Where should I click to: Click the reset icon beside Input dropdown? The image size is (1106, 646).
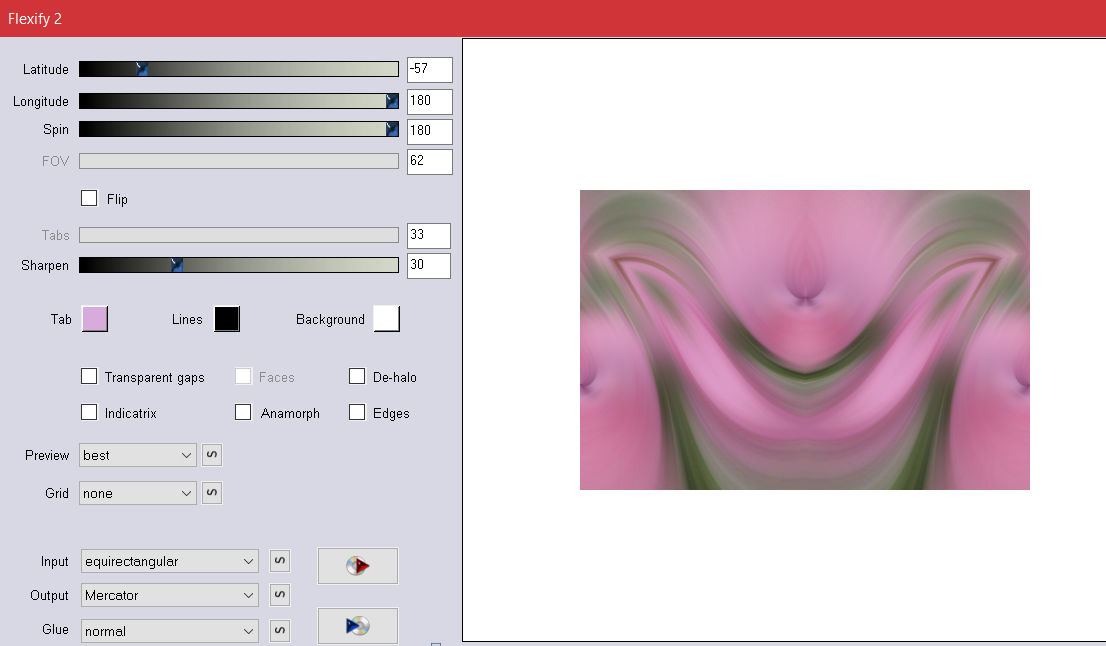[x=280, y=561]
